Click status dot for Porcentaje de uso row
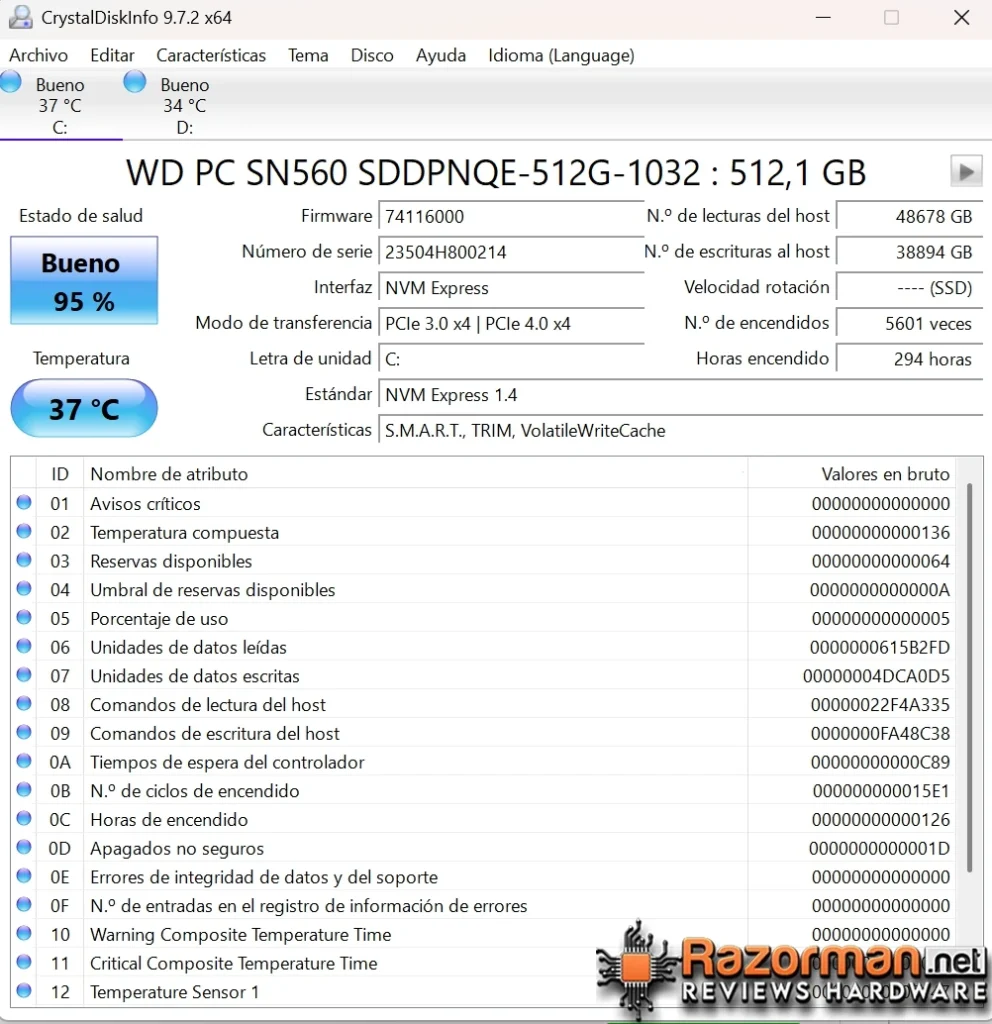The width and height of the screenshot is (992, 1024). click(24, 617)
